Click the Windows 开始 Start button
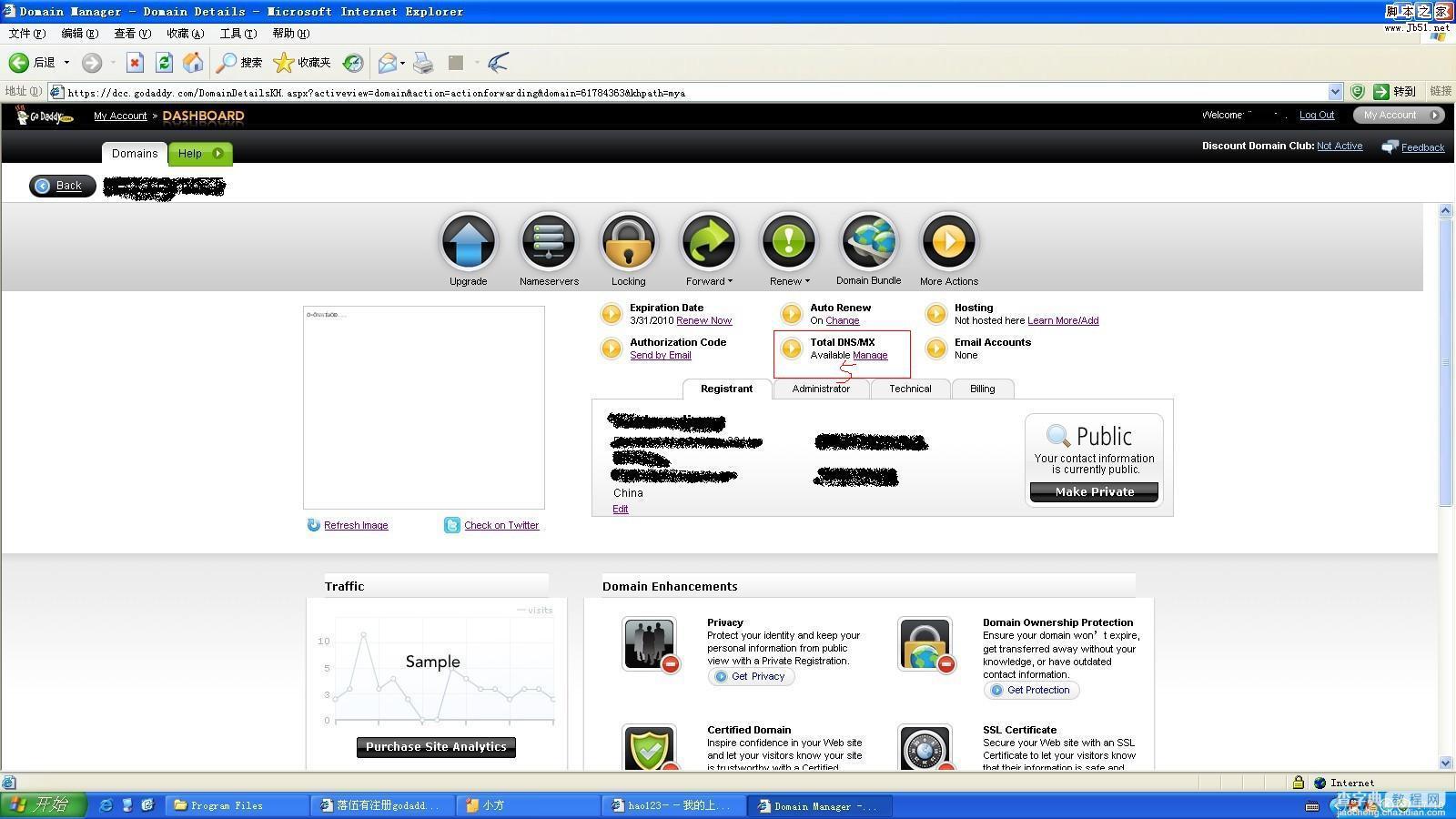This screenshot has width=1456, height=819. click(43, 804)
